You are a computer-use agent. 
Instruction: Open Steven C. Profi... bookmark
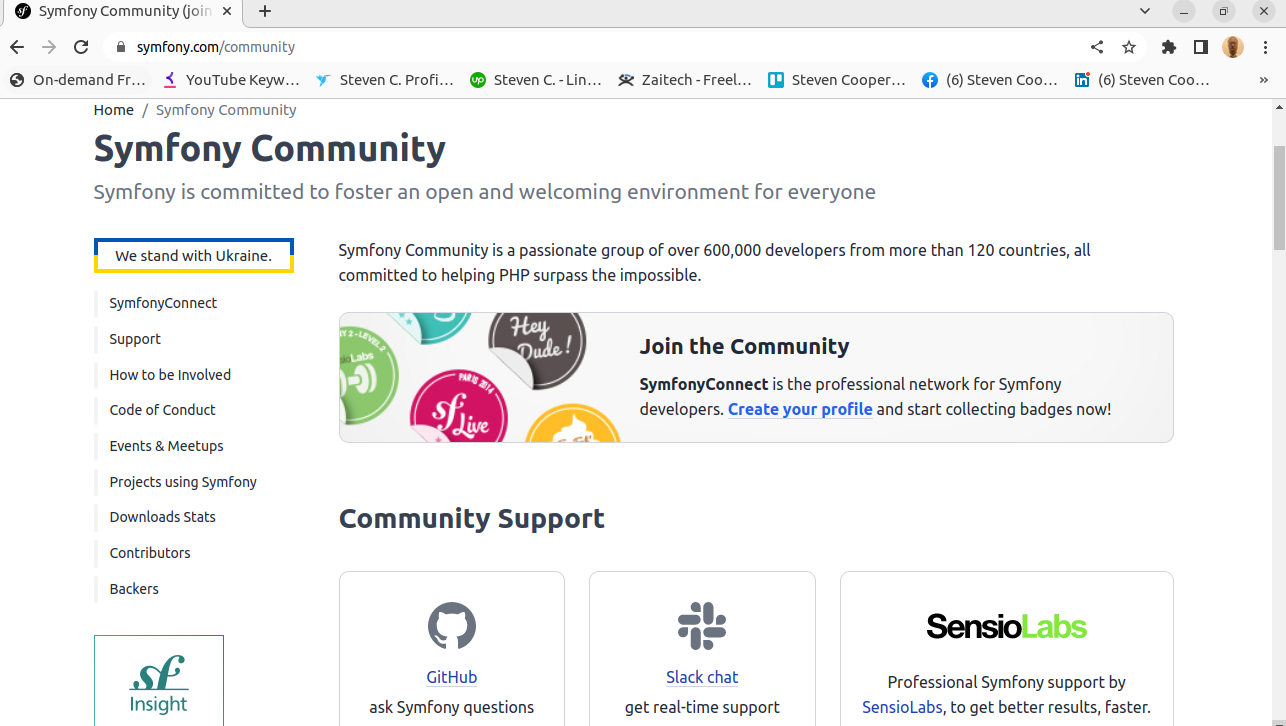[385, 80]
